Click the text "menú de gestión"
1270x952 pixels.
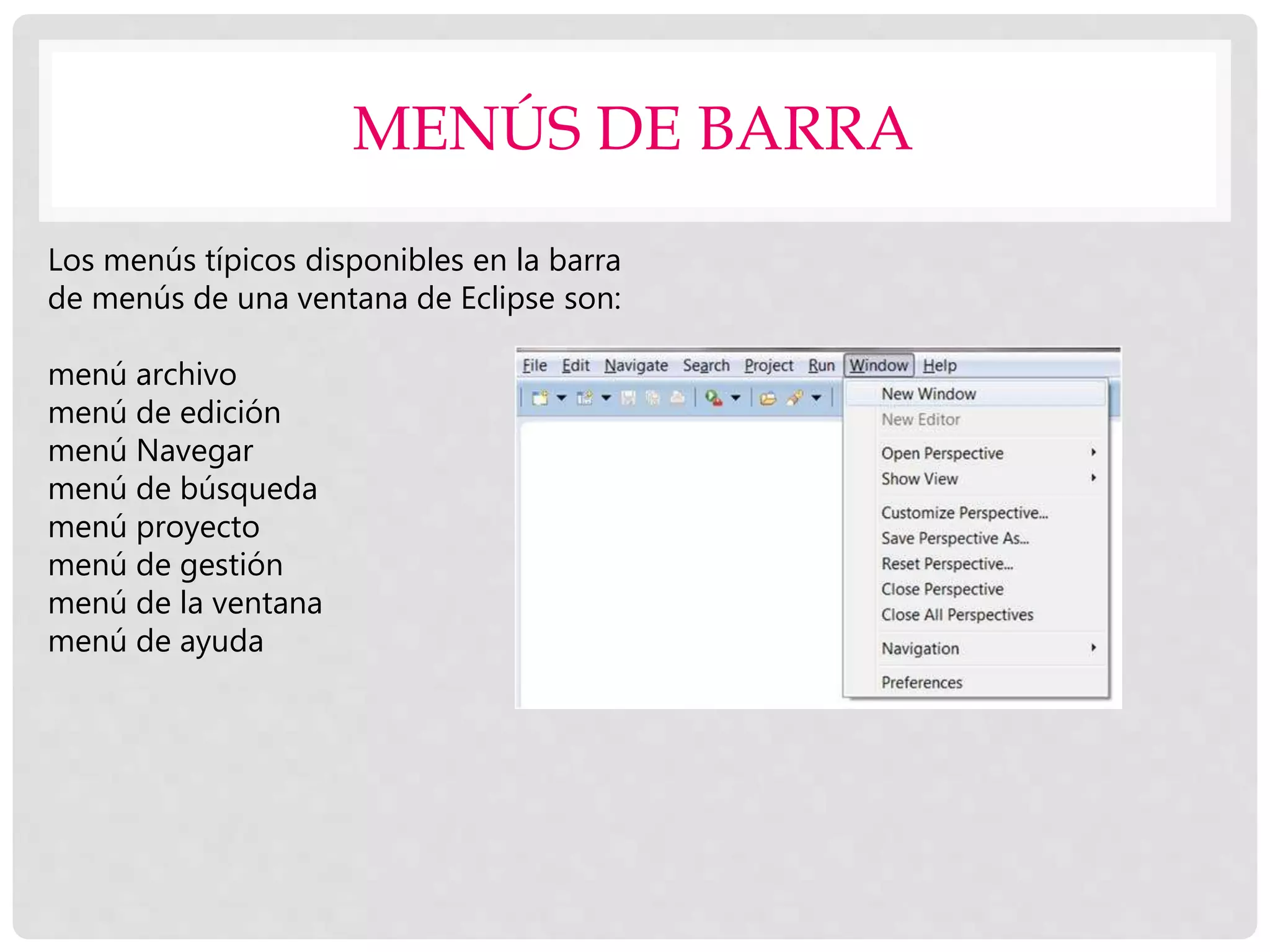[x=166, y=565]
